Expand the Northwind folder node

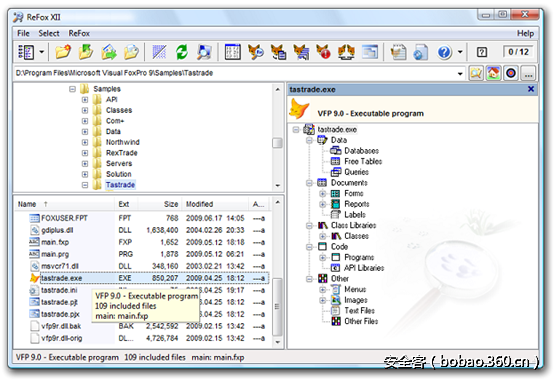(85, 142)
